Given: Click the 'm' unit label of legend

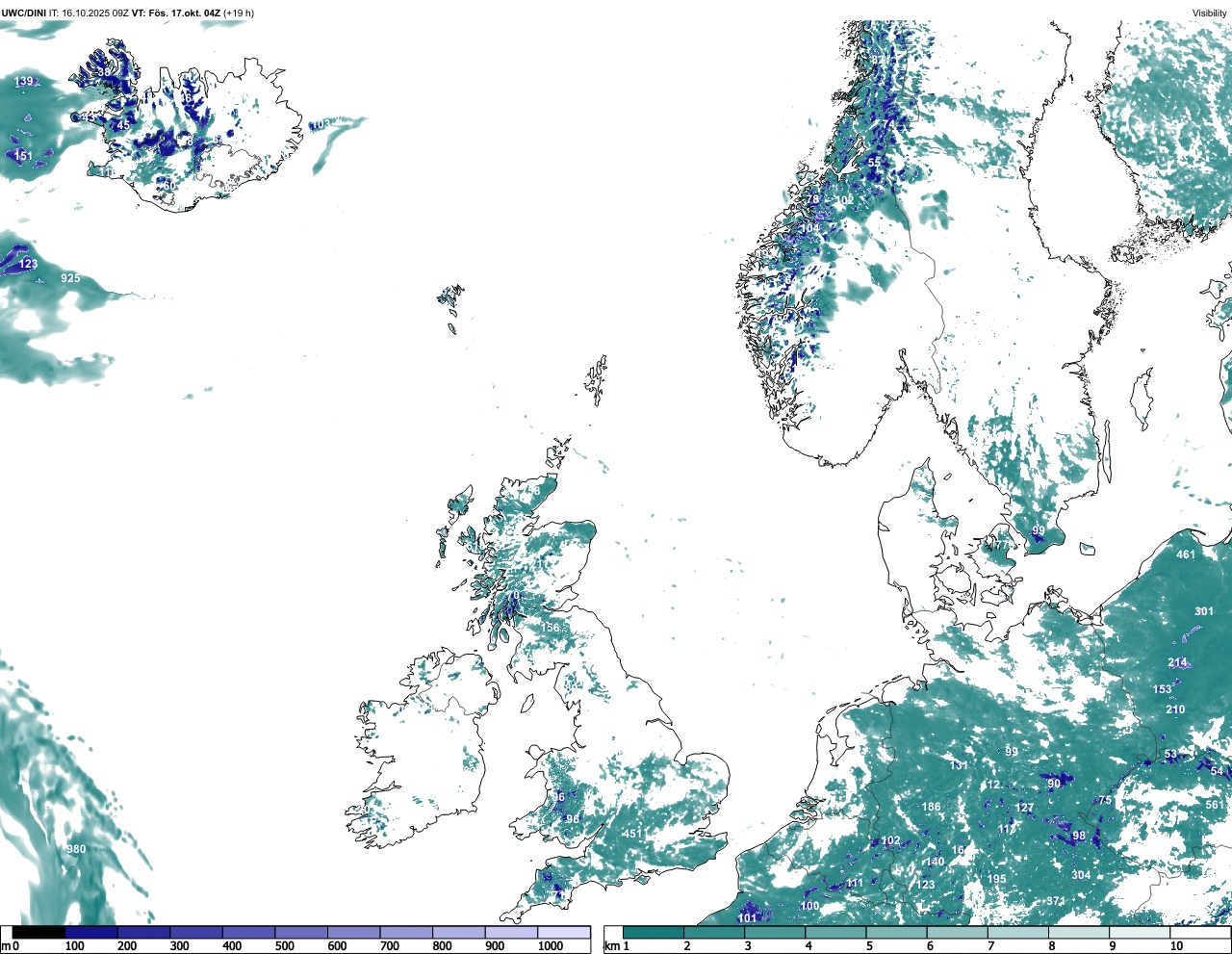Looking at the screenshot, I should (6, 946).
